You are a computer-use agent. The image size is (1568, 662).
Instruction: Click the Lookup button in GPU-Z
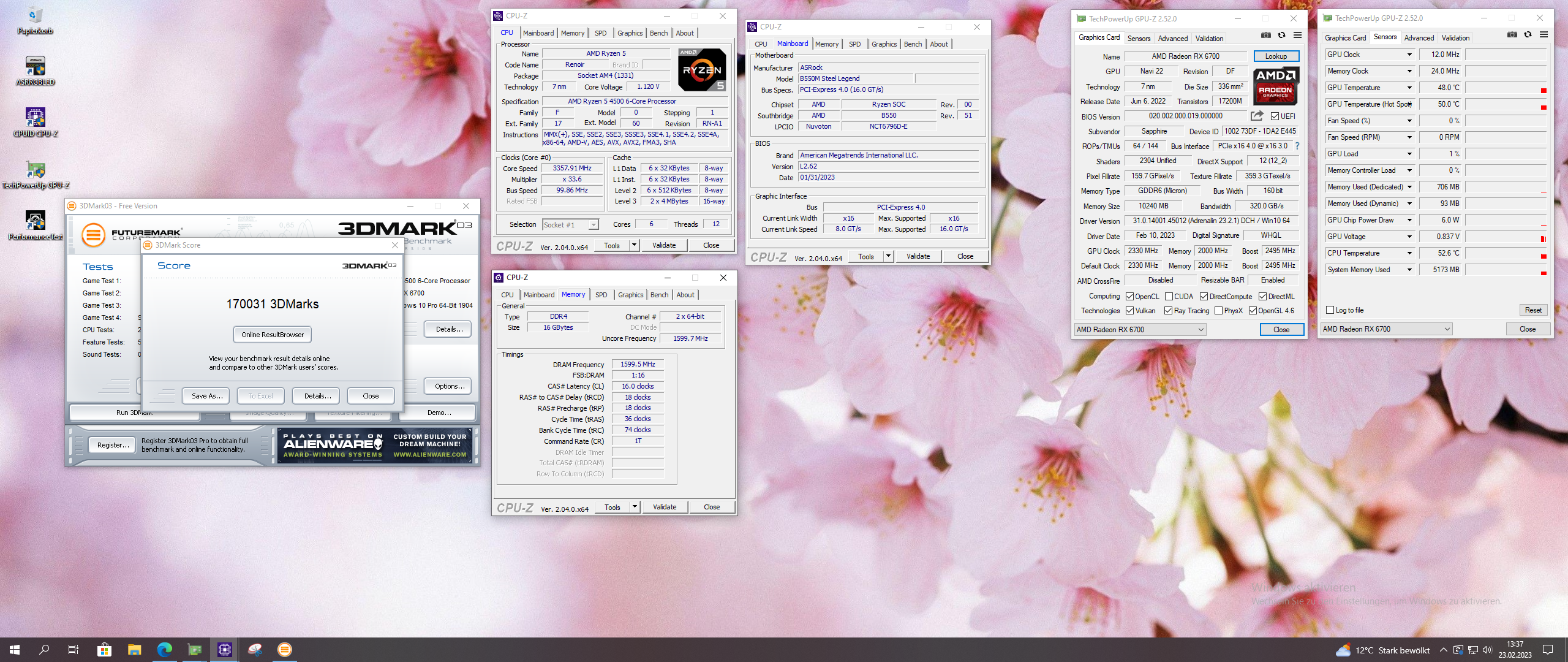coord(1276,56)
